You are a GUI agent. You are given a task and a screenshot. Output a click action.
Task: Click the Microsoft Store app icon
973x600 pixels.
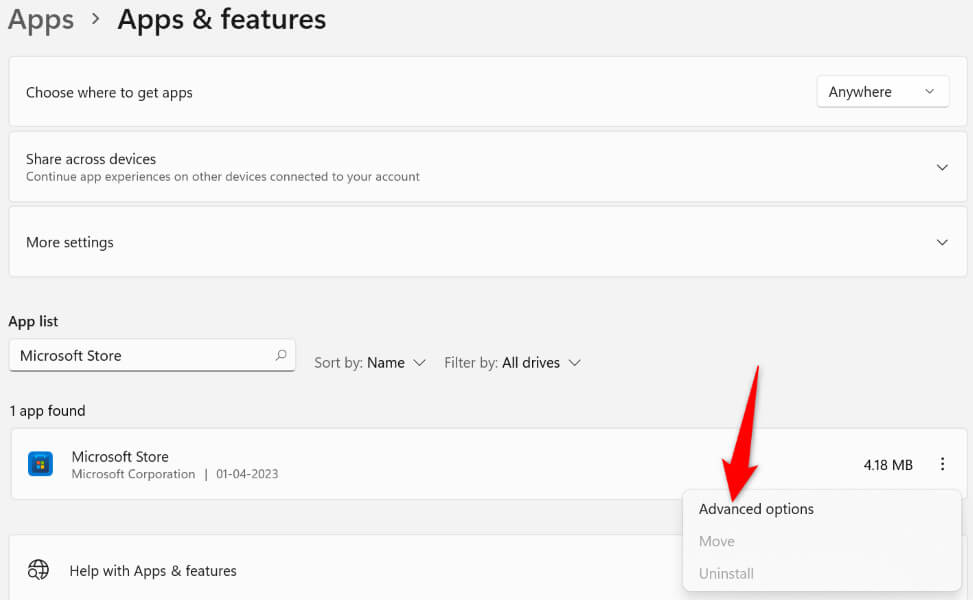click(40, 464)
